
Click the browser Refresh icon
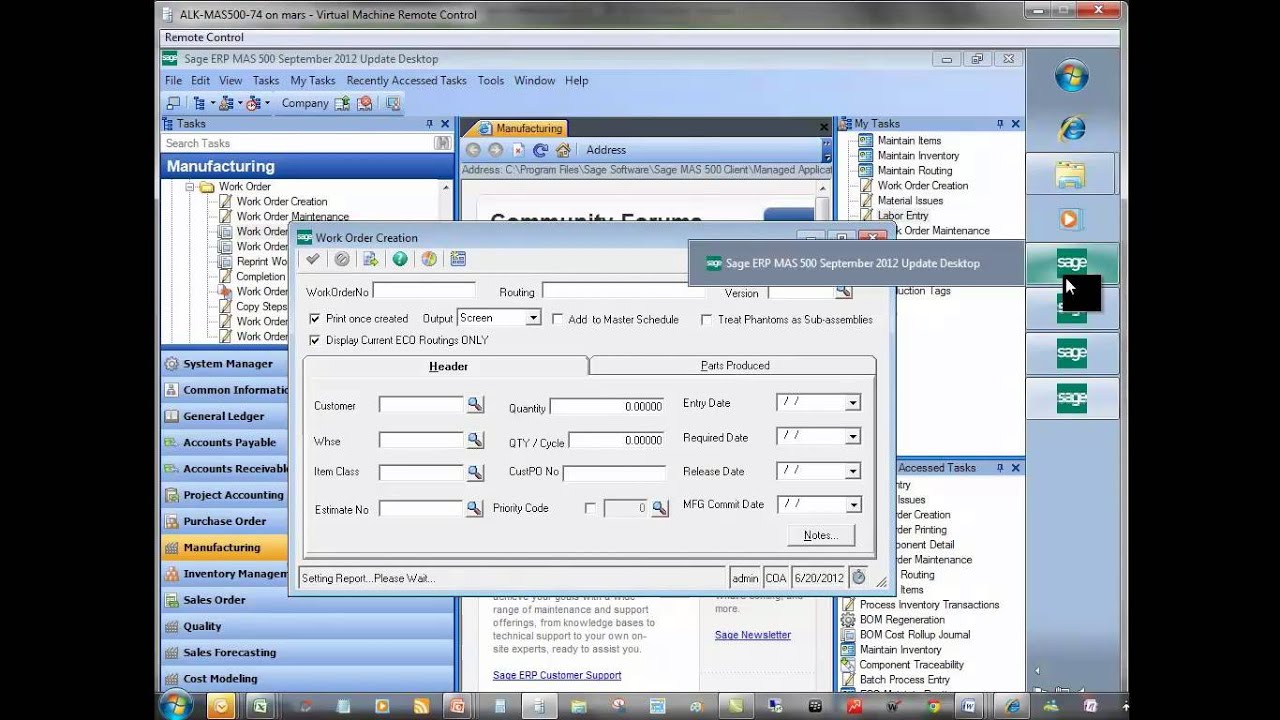[540, 150]
